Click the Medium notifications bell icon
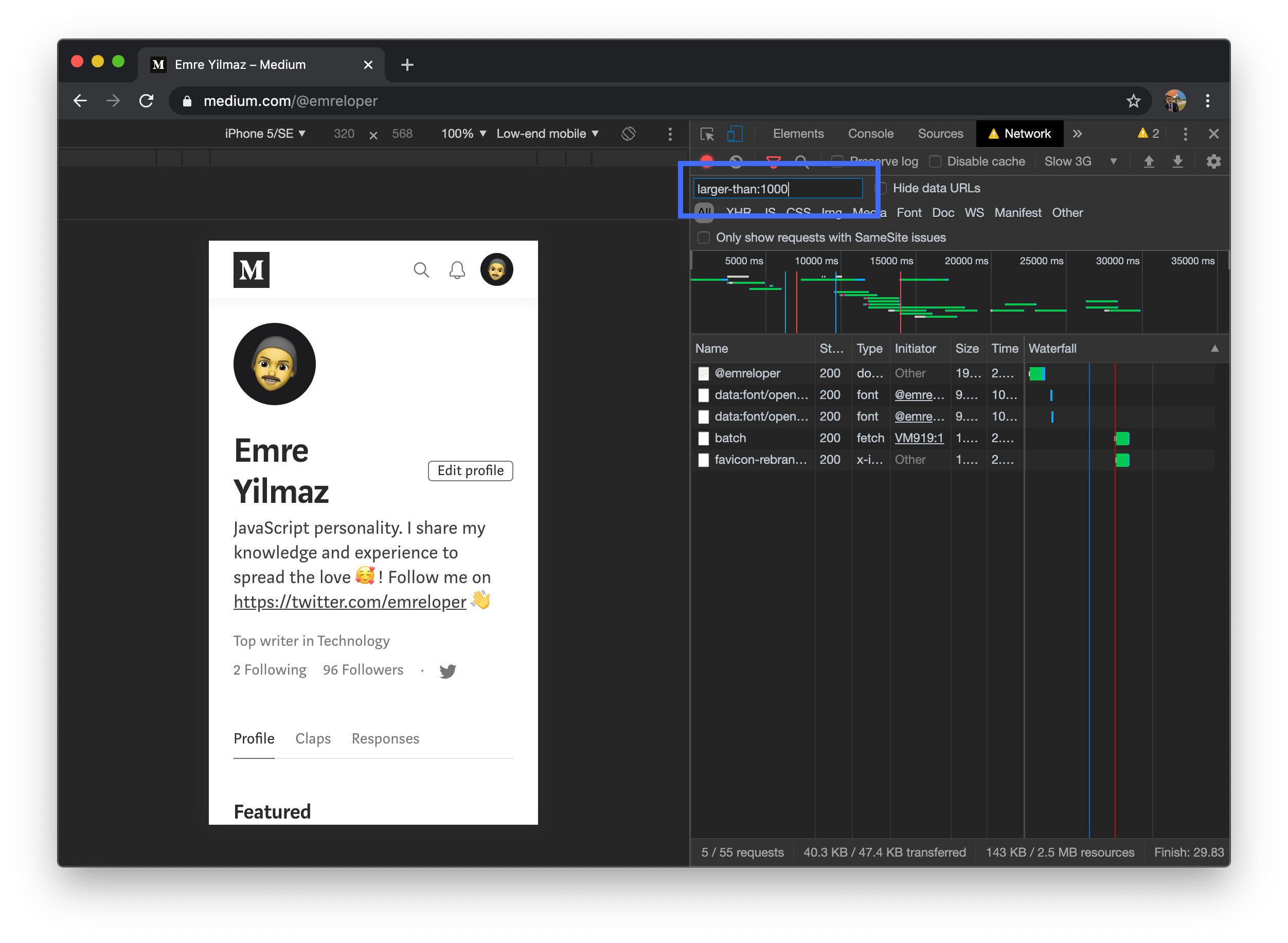The width and height of the screenshot is (1288, 943). (457, 270)
